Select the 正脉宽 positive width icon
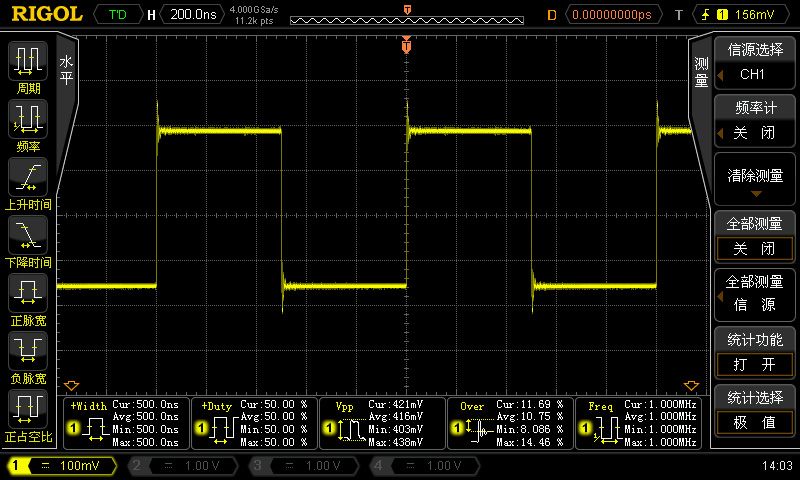 tap(27, 298)
